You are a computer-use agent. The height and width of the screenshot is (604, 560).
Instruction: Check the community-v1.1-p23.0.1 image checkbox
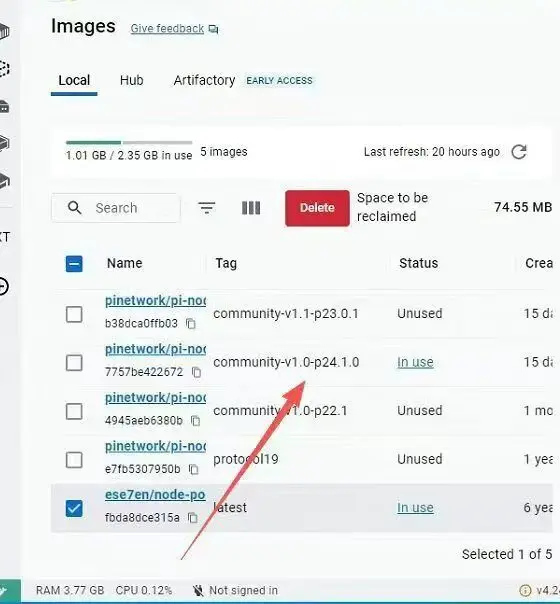point(74,314)
